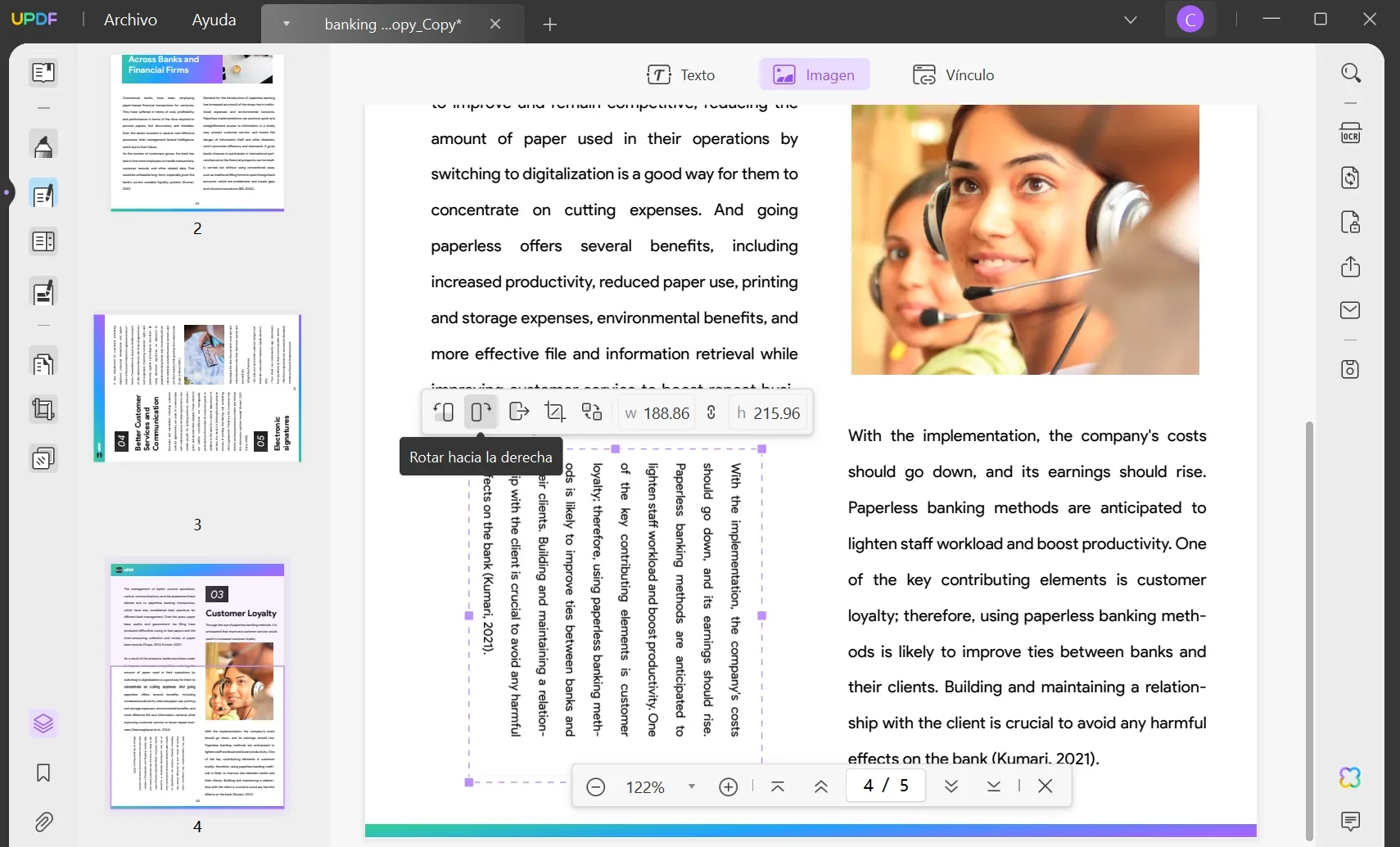This screenshot has height=847, width=1400.
Task: Share this file icon
Action: click(x=1351, y=267)
